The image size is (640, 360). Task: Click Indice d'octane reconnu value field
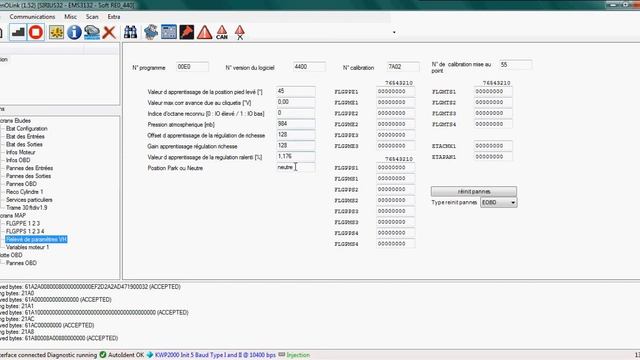coord(296,113)
